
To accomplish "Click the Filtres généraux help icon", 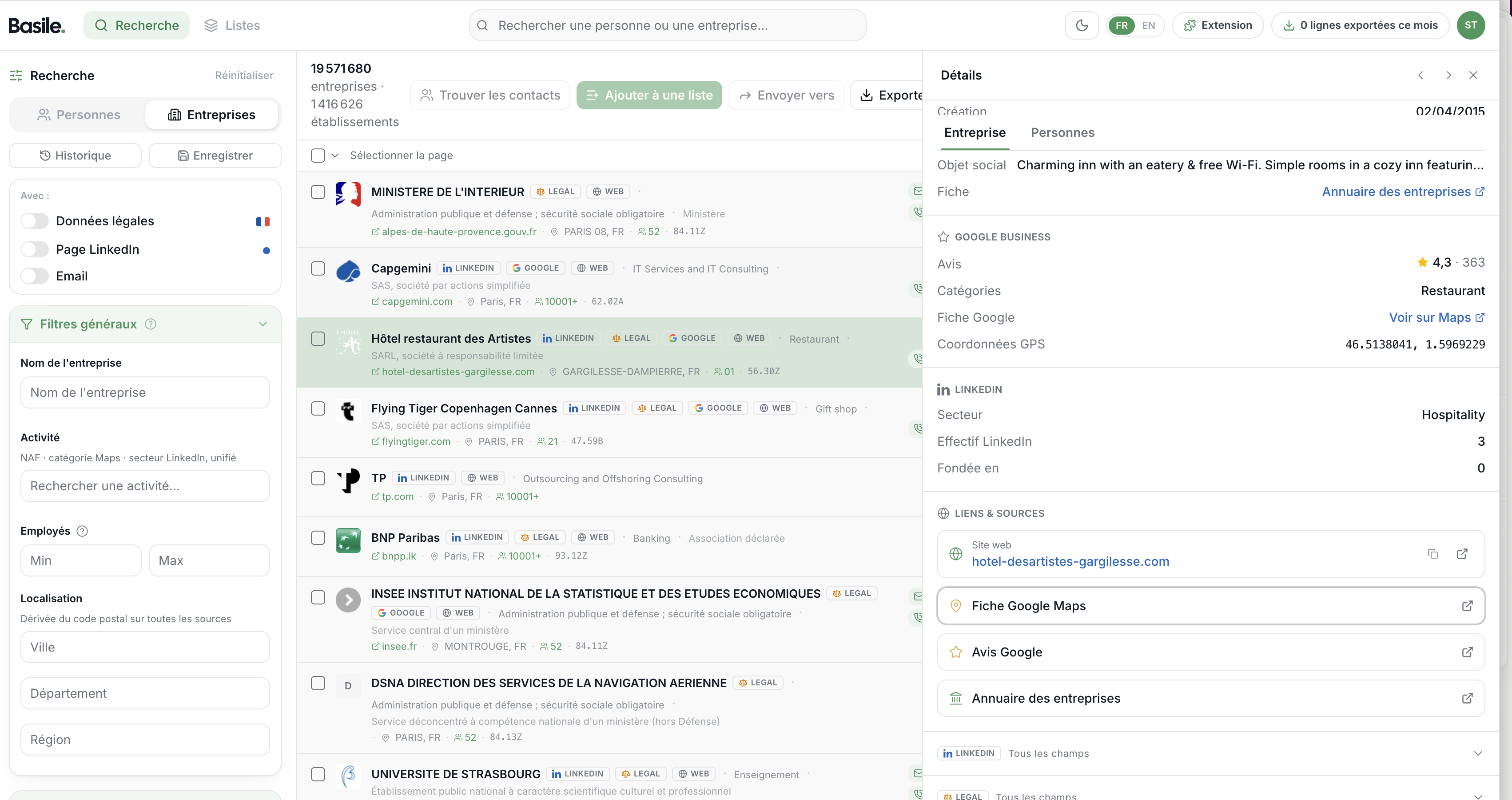I will click(150, 324).
